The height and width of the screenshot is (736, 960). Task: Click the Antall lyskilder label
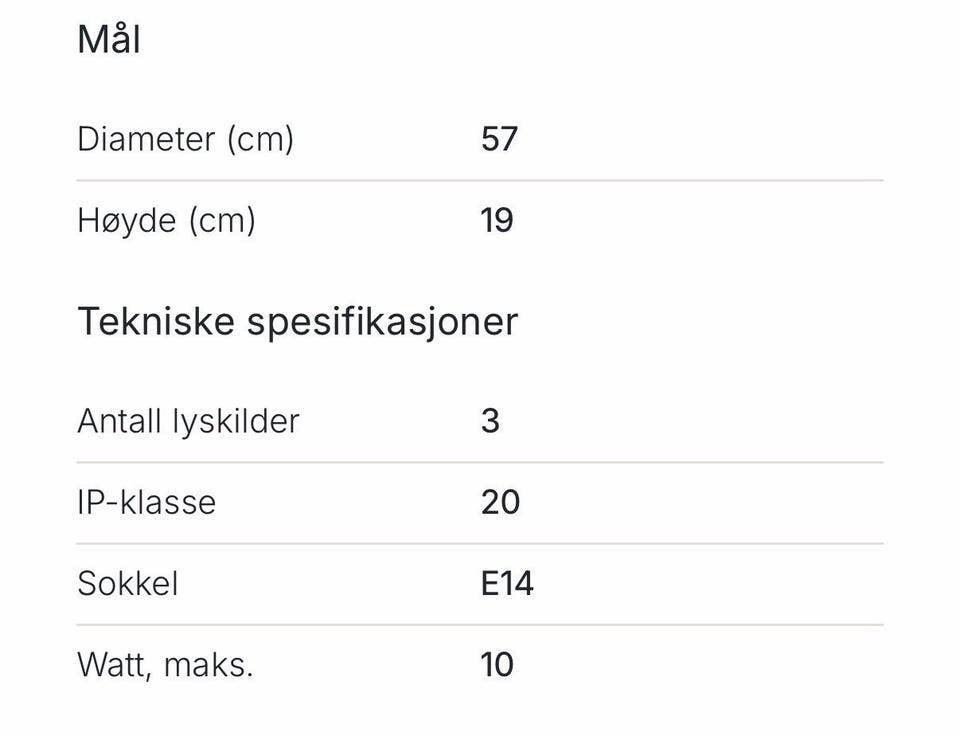(x=188, y=421)
